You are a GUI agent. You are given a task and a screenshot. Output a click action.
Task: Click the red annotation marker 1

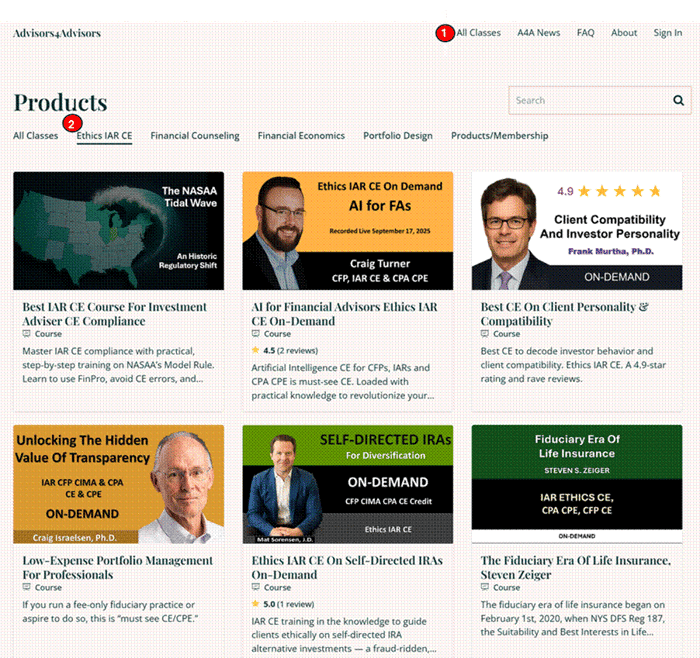444,33
